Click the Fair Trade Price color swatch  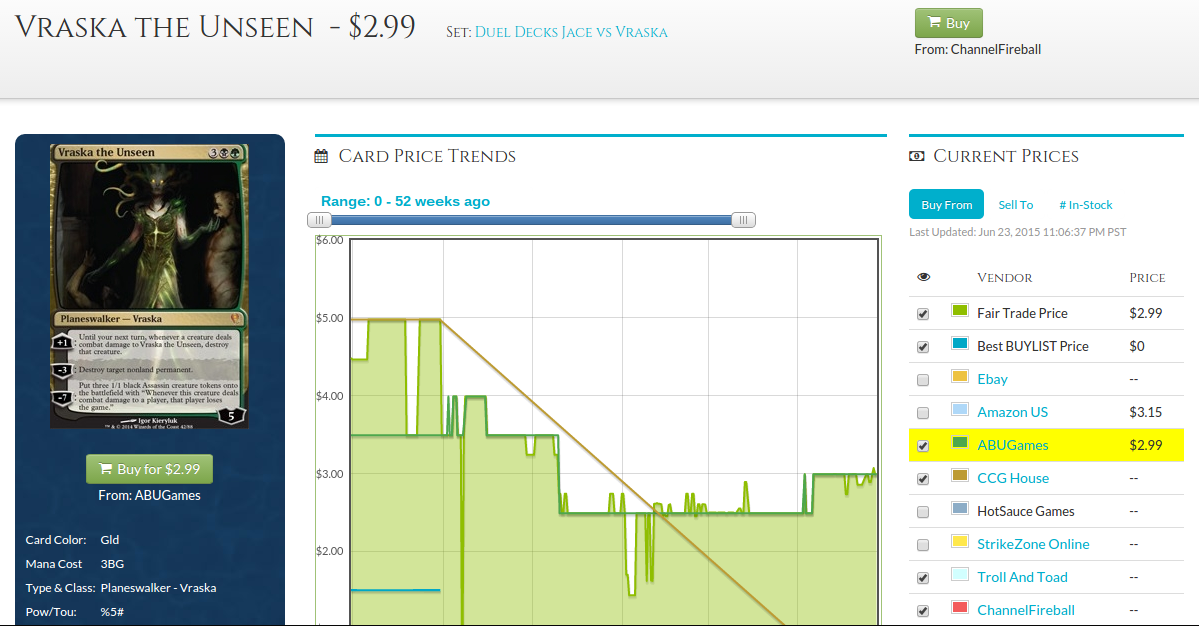pyautogui.click(x=960, y=310)
